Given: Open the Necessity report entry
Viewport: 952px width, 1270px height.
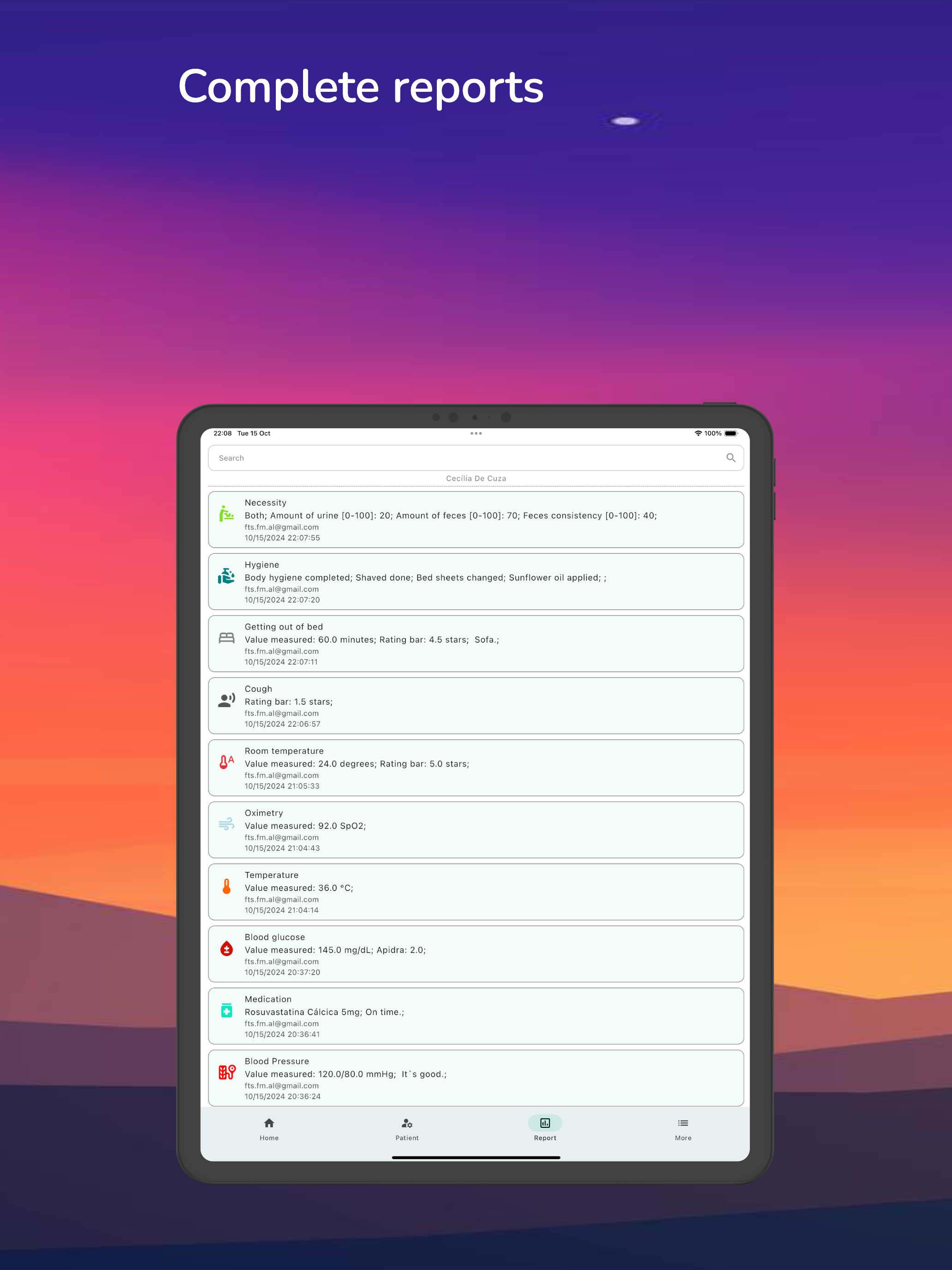Looking at the screenshot, I should coord(476,520).
